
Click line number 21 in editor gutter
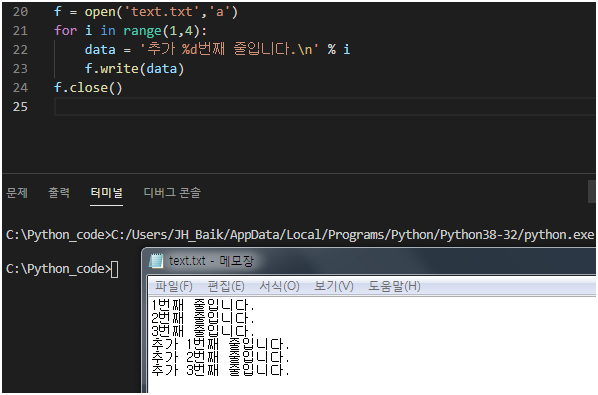[20, 31]
